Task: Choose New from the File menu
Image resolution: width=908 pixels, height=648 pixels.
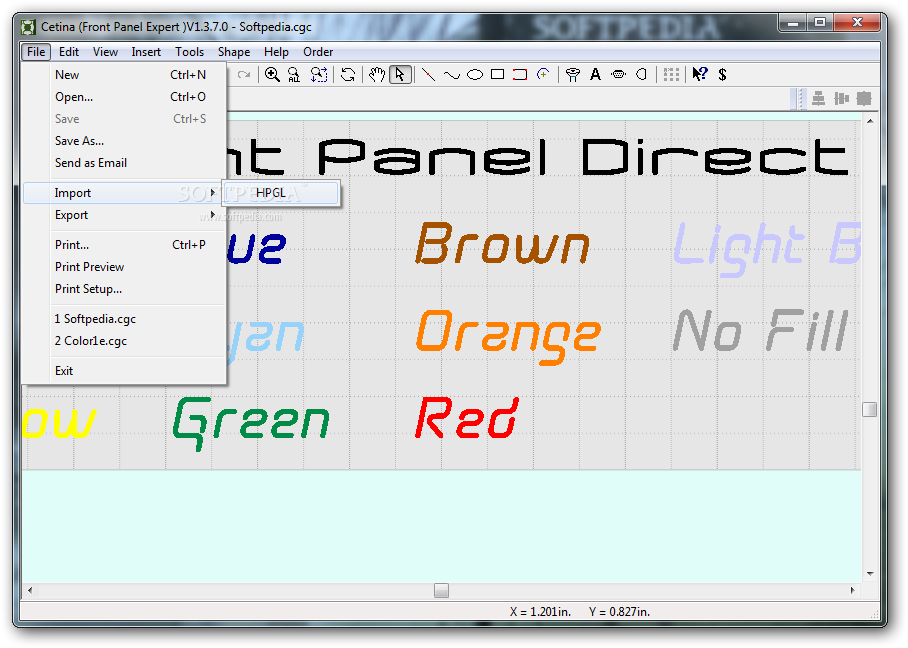Action: point(123,75)
